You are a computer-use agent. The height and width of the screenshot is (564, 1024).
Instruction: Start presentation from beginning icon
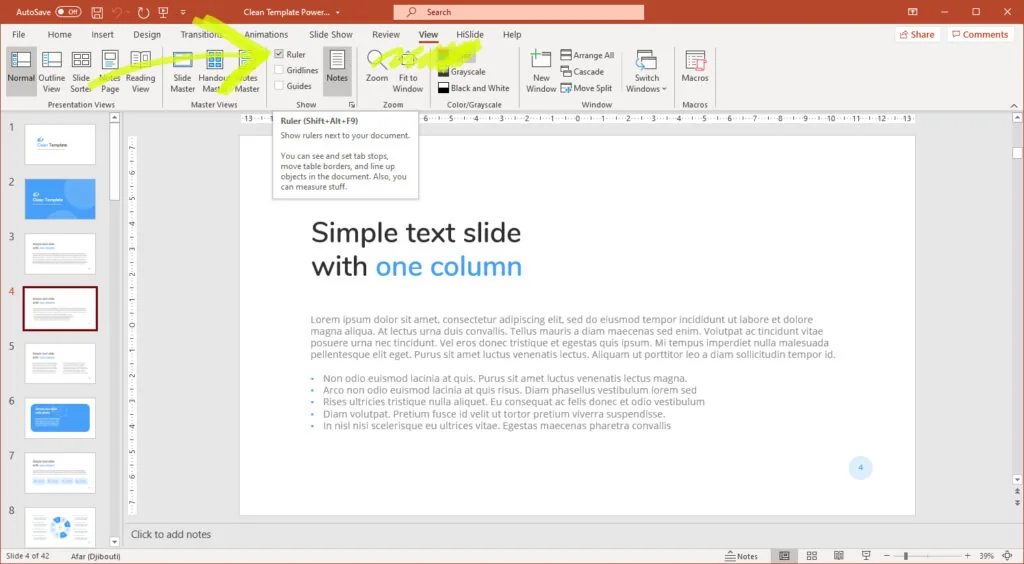(163, 12)
